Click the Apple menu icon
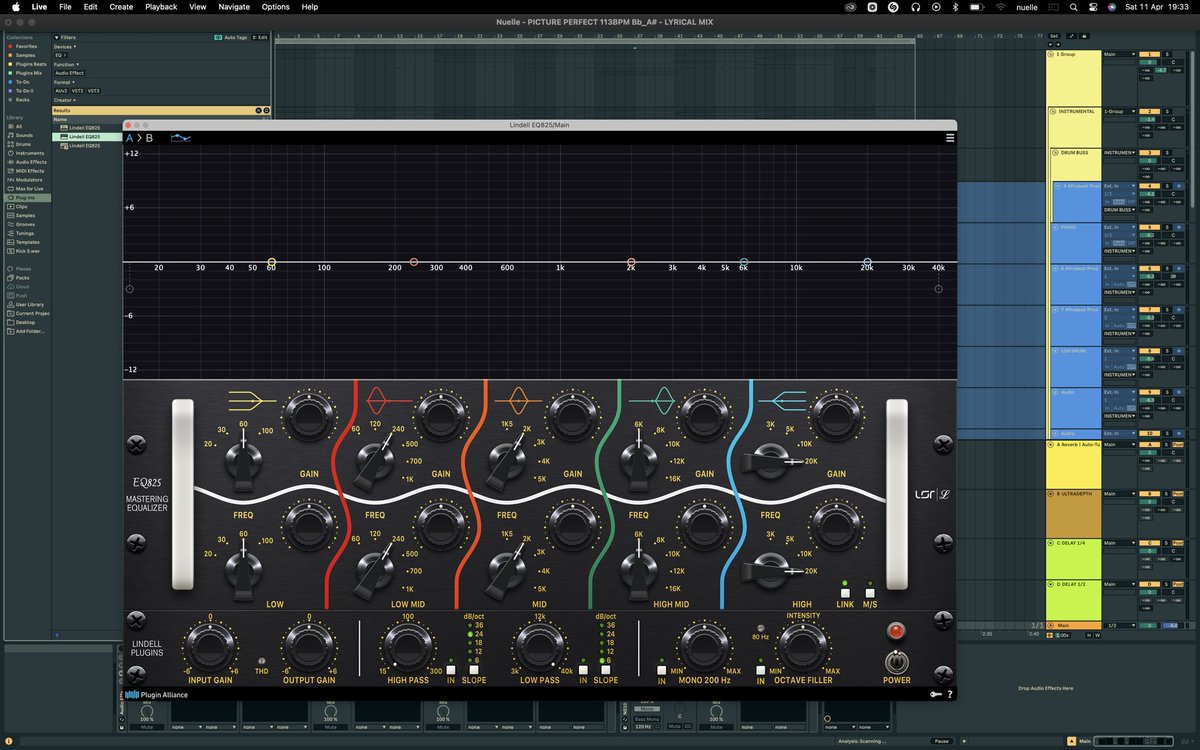Image resolution: width=1200 pixels, height=750 pixels. coord(14,6)
